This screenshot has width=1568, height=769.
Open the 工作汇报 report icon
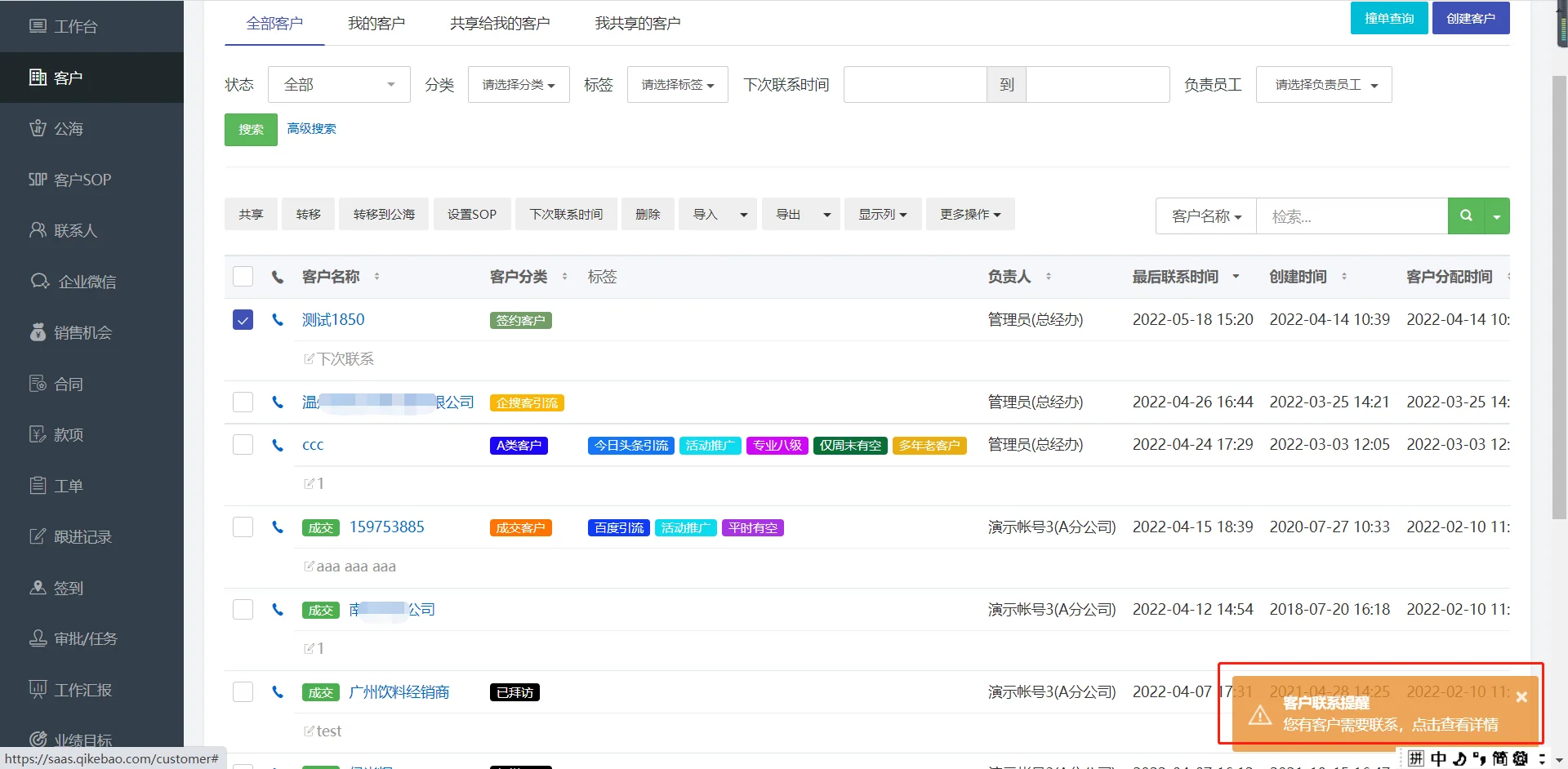[x=38, y=690]
